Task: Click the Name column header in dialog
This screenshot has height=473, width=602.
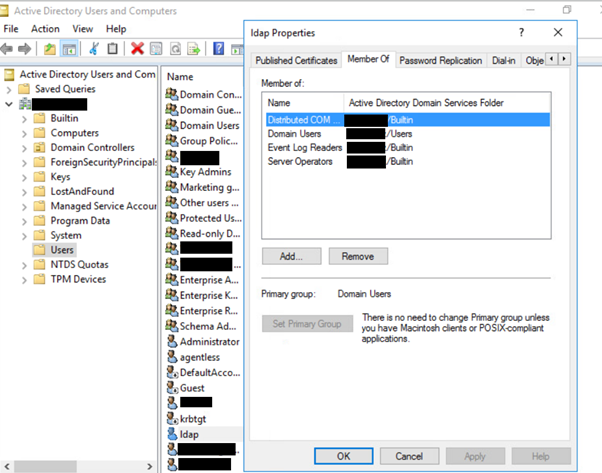Action: 303,103
